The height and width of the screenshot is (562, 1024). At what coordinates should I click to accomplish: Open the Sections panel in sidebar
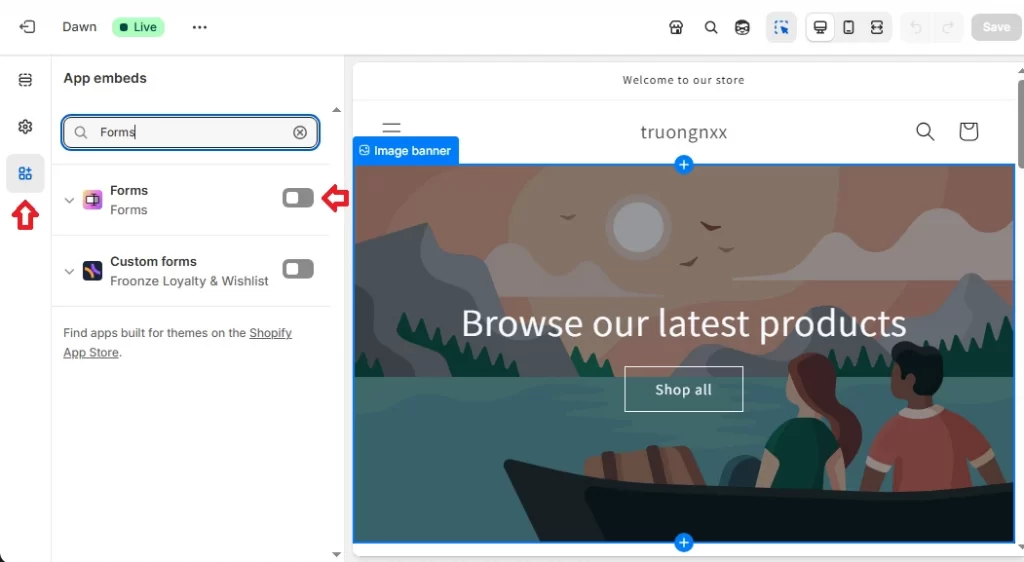pos(25,80)
